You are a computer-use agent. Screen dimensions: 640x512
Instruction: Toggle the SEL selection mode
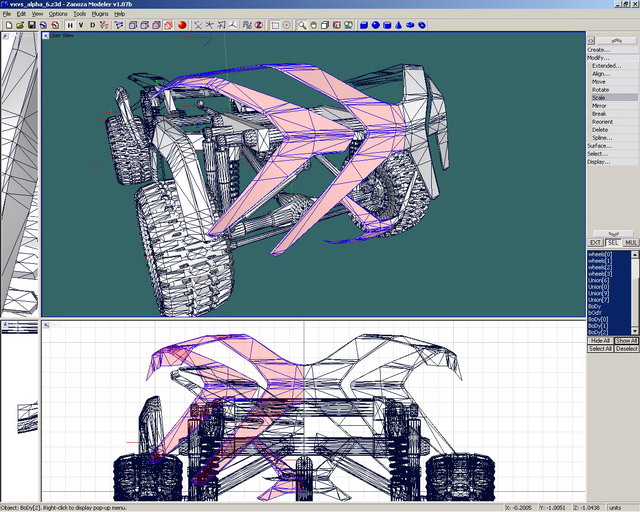pyautogui.click(x=612, y=243)
